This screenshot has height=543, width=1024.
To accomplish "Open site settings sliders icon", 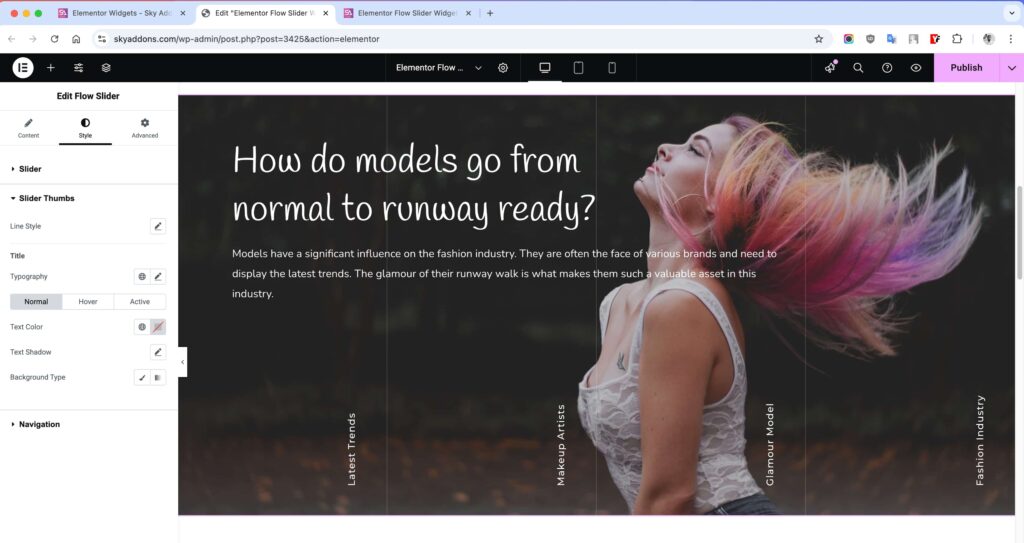I will pos(78,67).
